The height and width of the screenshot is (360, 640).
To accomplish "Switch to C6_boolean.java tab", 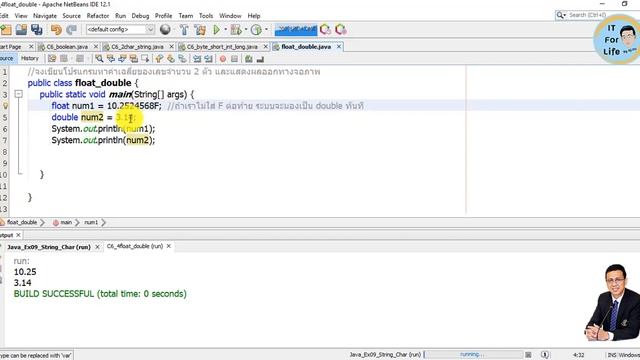I will 67,47.
